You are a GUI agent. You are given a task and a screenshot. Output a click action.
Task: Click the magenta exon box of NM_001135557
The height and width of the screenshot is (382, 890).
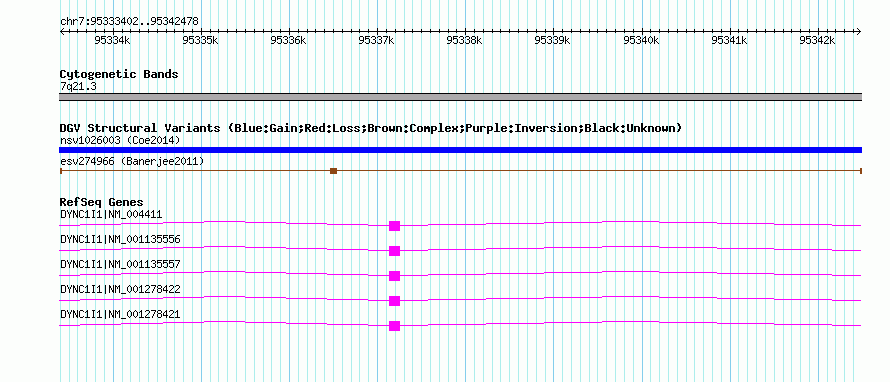[394, 276]
